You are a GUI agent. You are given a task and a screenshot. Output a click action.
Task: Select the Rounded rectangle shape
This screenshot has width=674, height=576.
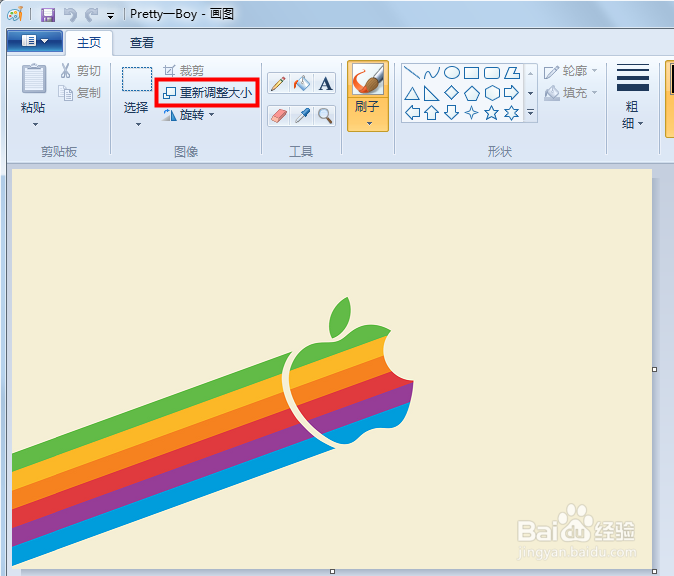(x=492, y=73)
